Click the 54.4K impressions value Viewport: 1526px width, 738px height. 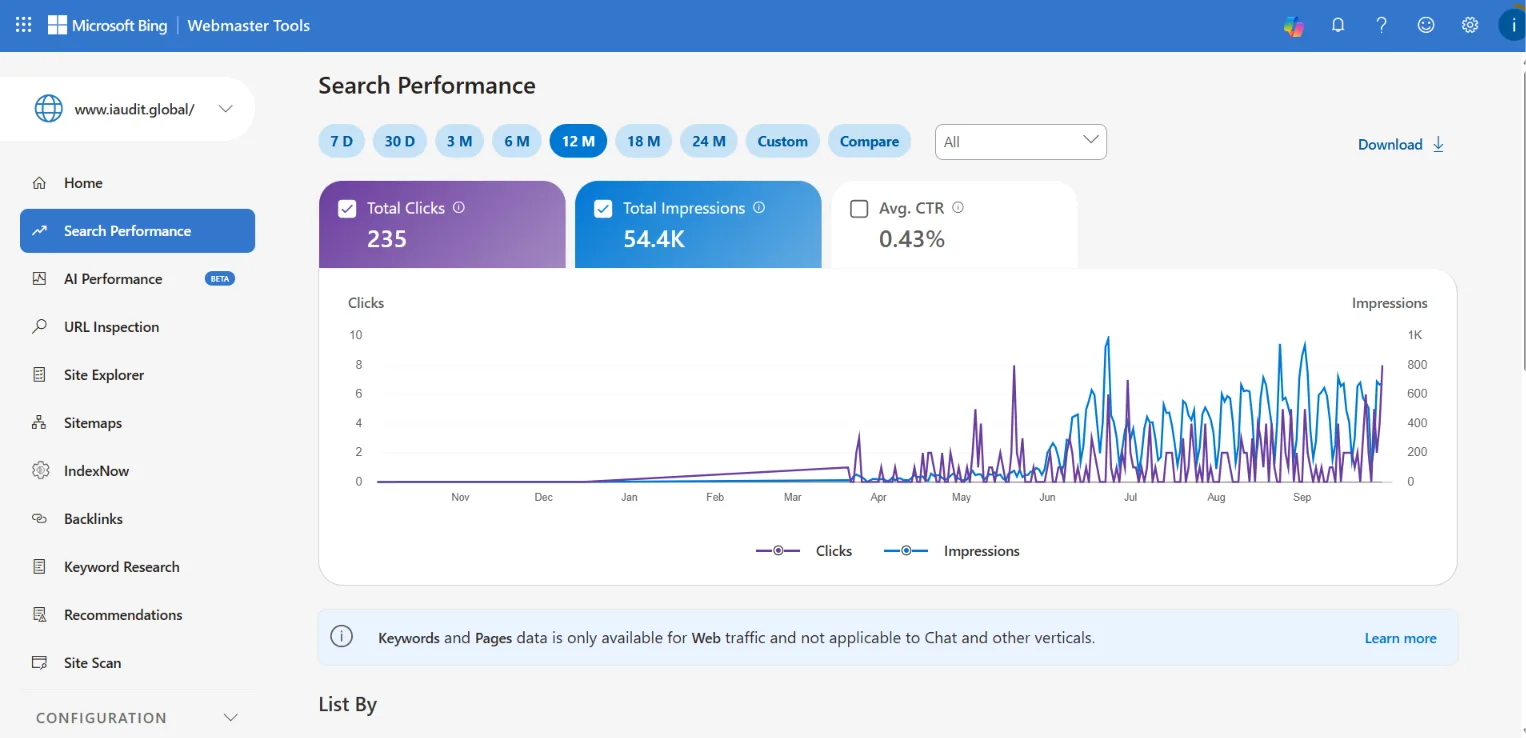pos(654,239)
